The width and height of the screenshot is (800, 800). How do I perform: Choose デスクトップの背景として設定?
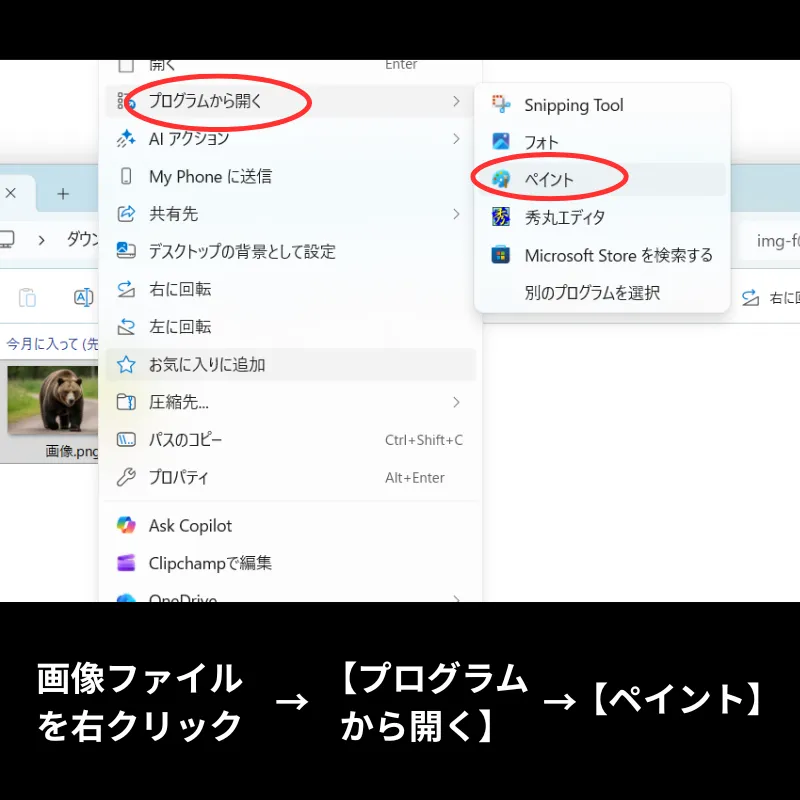coord(242,252)
